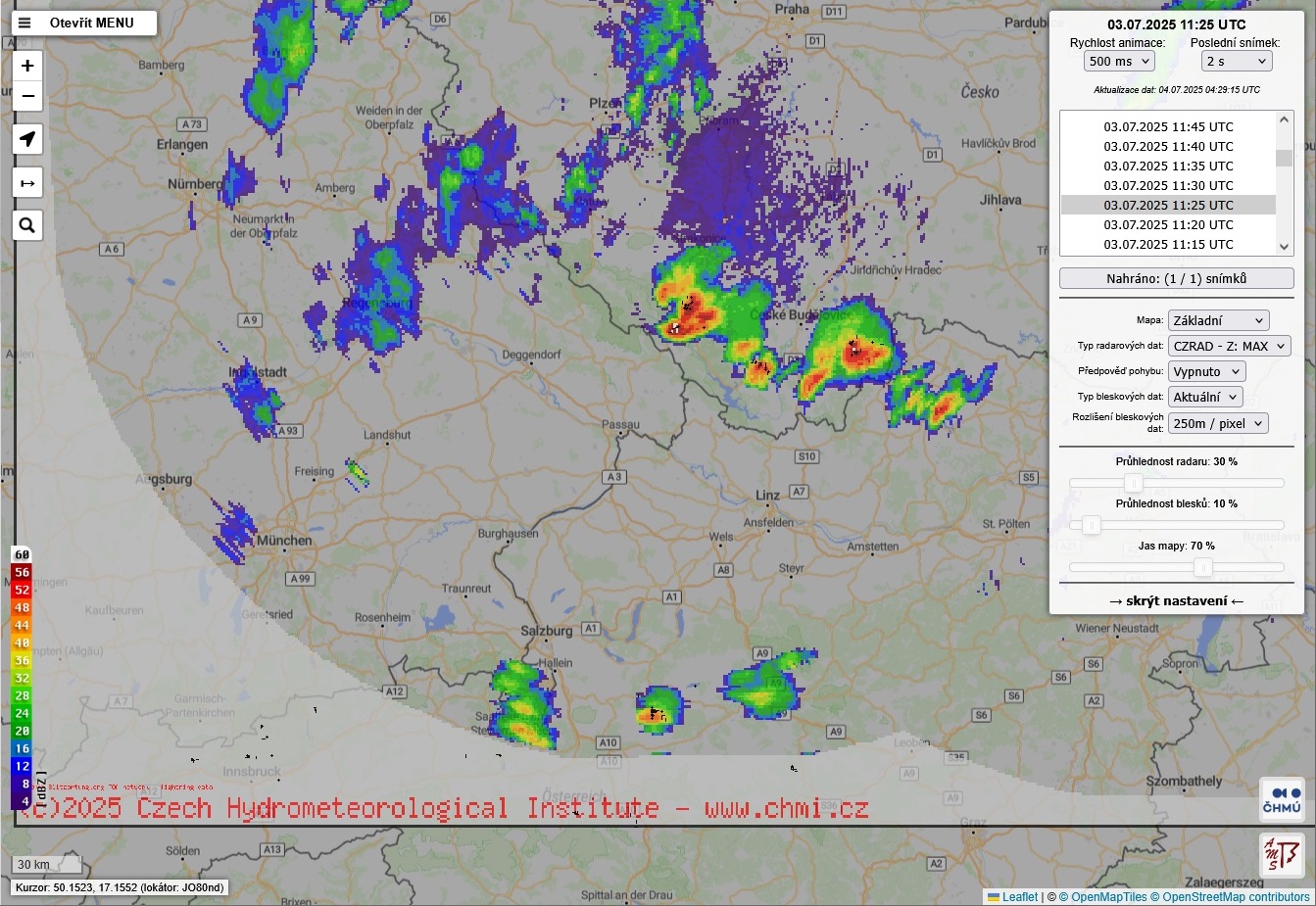Click the Jas mapy slider handle

click(1203, 567)
